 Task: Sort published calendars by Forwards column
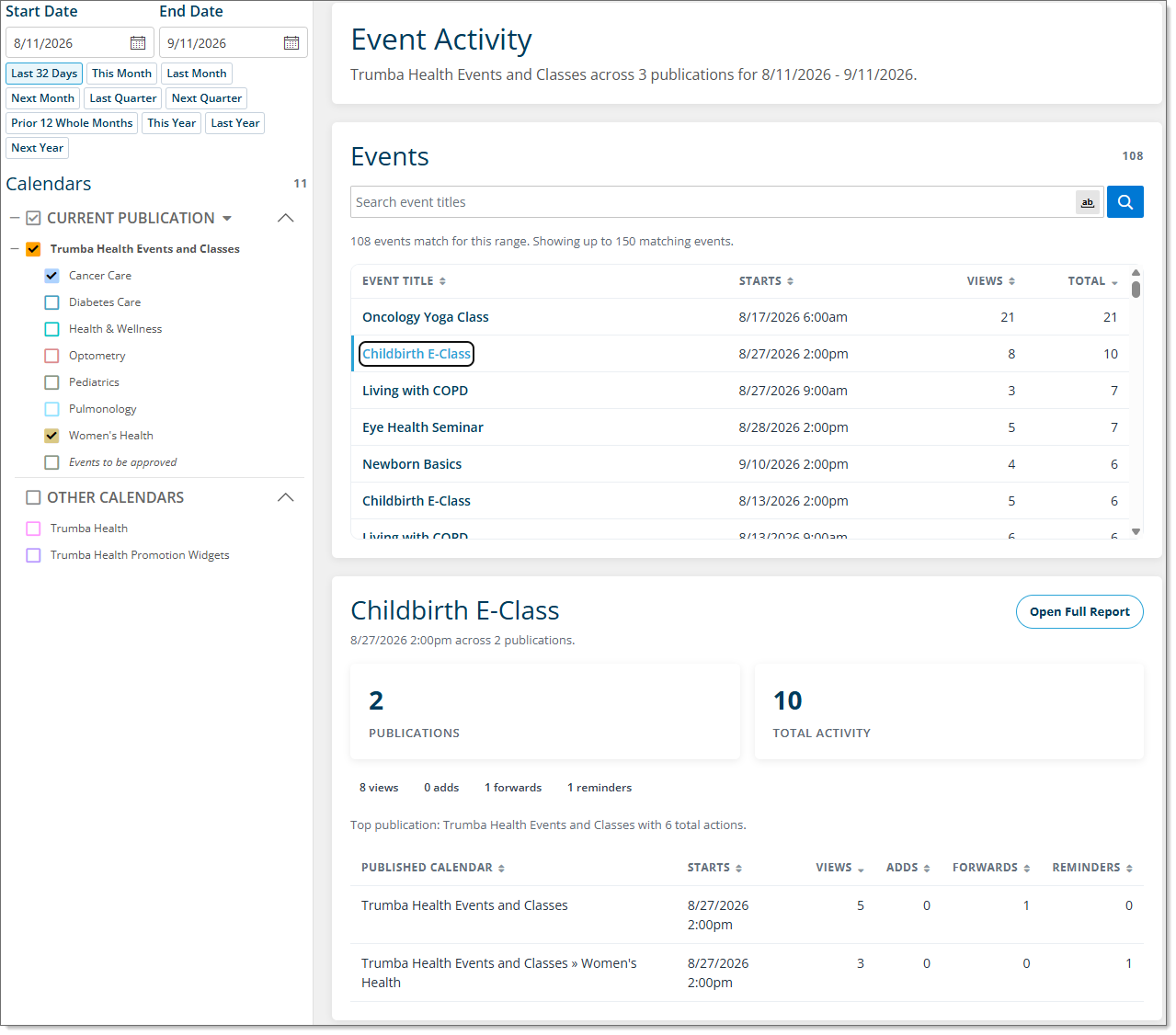[1026, 868]
